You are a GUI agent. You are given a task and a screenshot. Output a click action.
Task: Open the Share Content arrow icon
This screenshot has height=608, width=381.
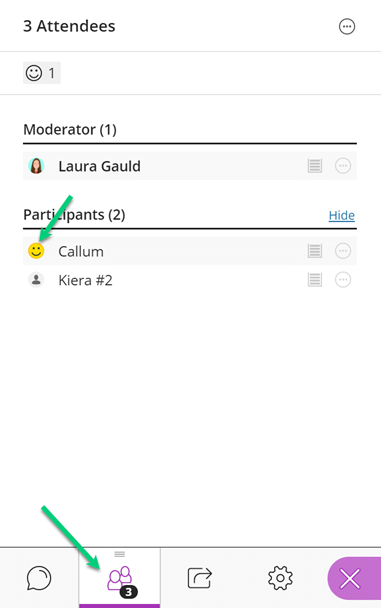coord(200,578)
